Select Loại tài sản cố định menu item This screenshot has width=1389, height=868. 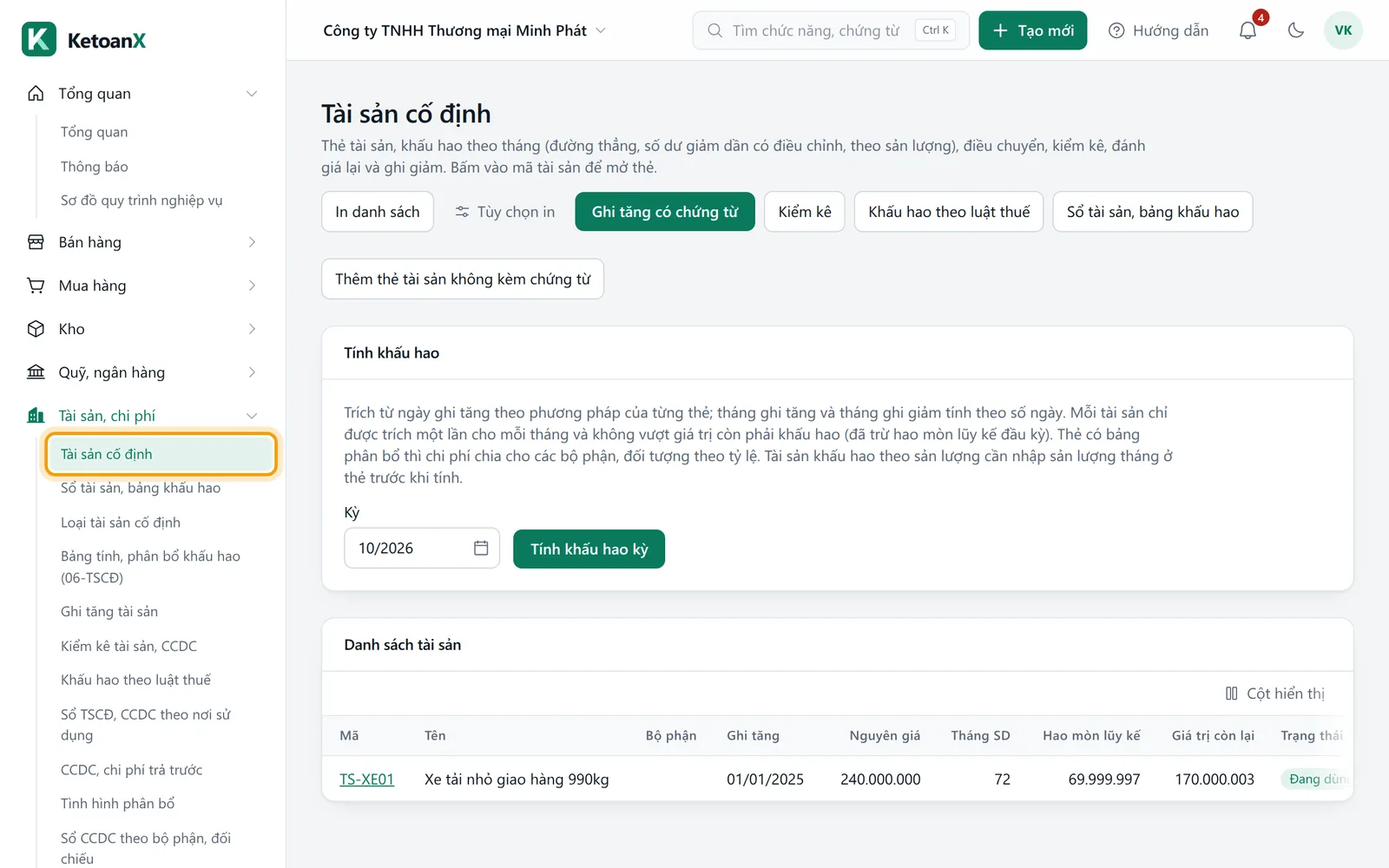pyautogui.click(x=121, y=523)
